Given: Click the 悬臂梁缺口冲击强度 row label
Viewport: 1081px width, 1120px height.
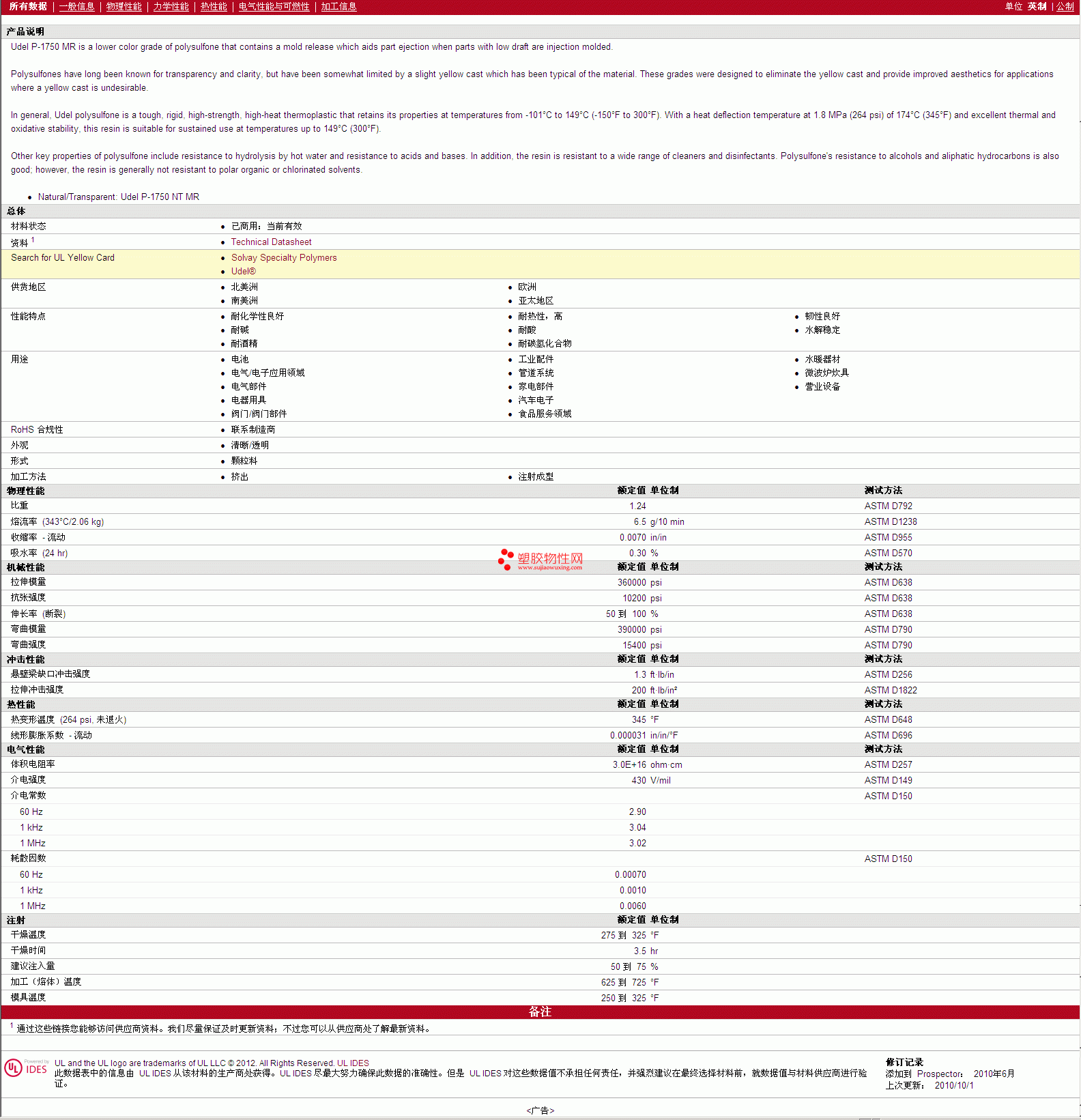Looking at the screenshot, I should pyautogui.click(x=51, y=674).
